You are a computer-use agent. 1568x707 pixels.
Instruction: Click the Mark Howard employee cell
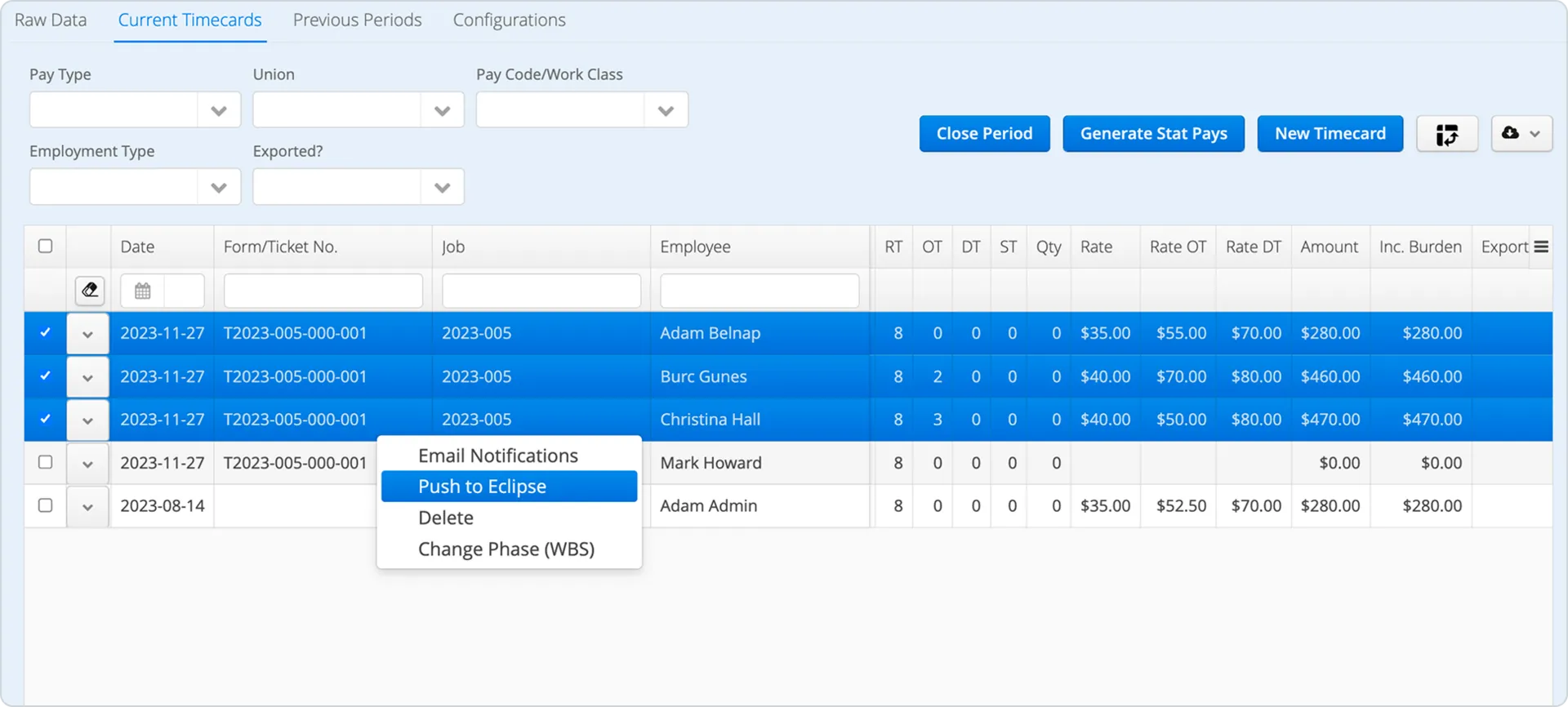pos(759,463)
